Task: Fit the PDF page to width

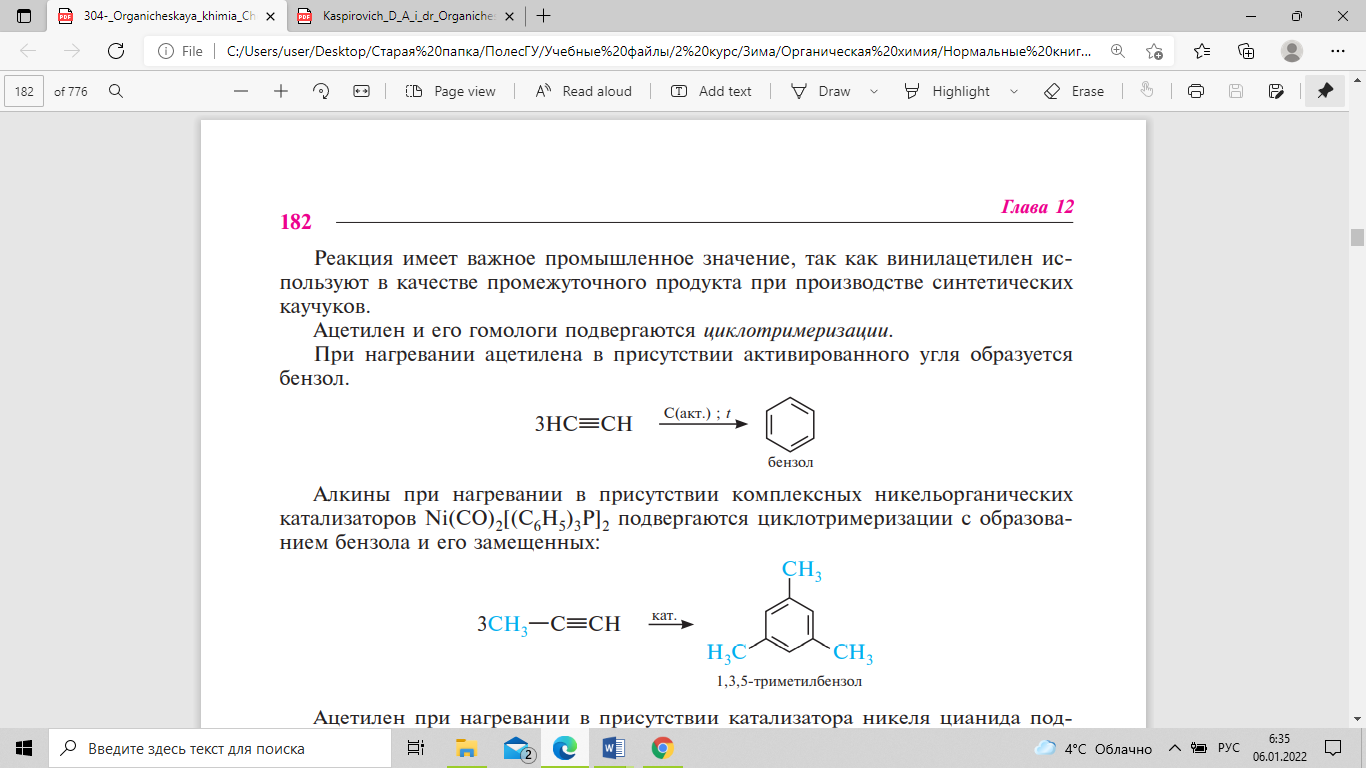Action: (x=361, y=91)
